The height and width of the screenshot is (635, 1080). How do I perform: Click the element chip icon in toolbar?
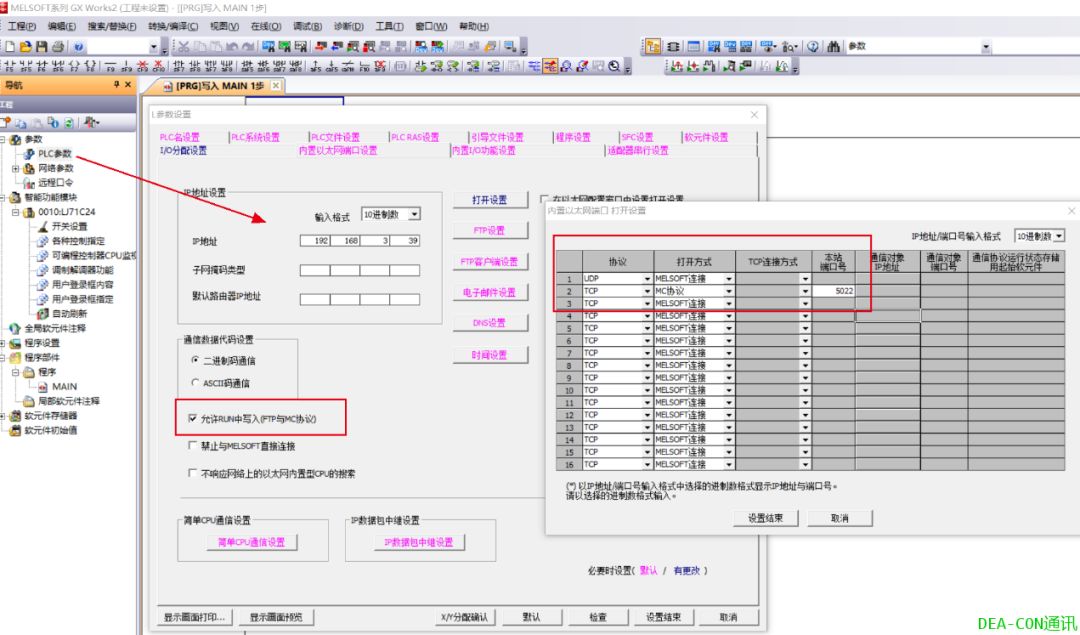(x=674, y=47)
